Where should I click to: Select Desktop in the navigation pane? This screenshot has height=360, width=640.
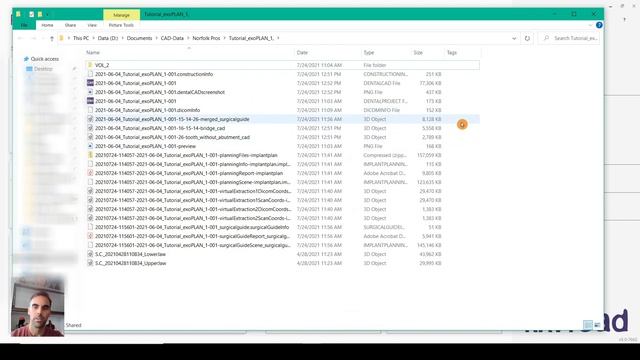point(43,69)
